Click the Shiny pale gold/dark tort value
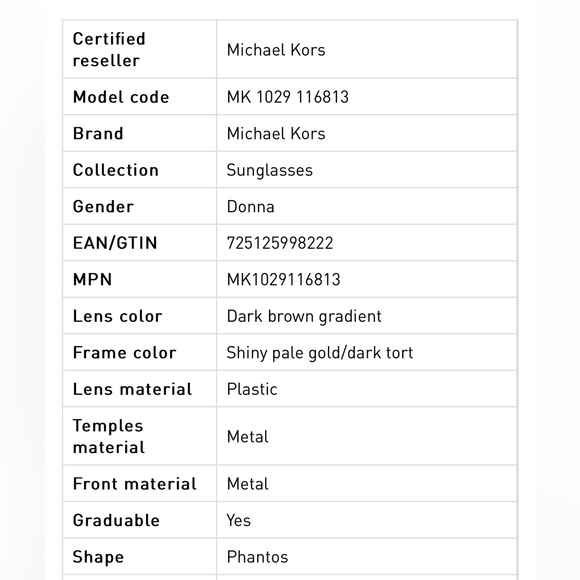Image resolution: width=580 pixels, height=580 pixels. (x=320, y=353)
